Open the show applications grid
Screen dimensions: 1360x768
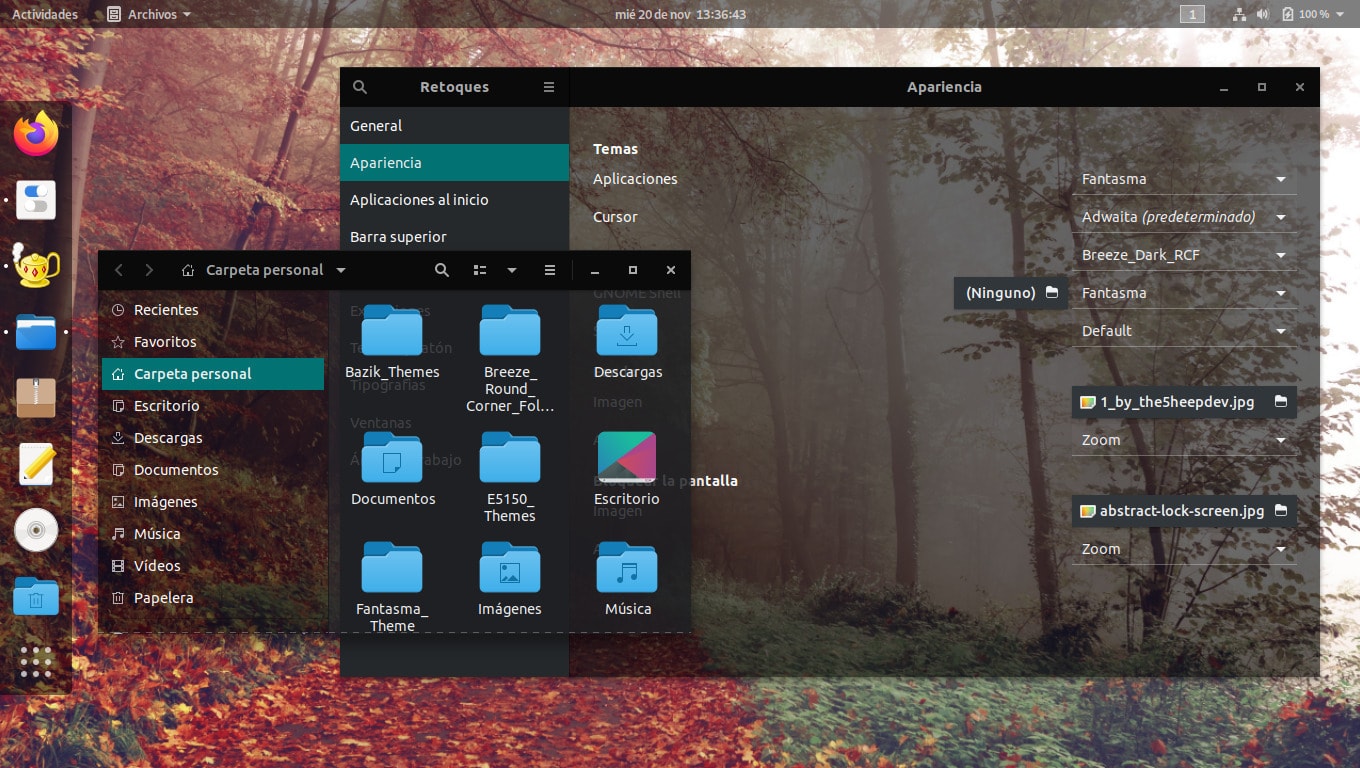point(36,663)
